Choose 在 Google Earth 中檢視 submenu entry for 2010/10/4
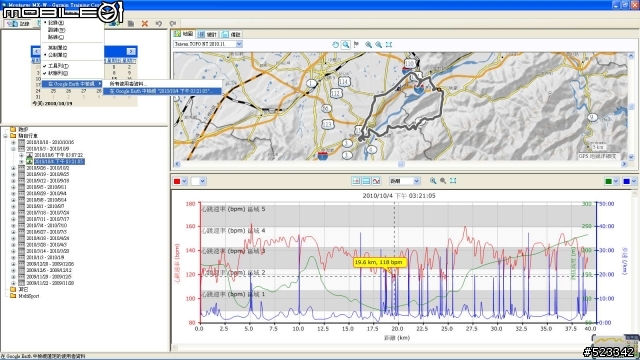 pyautogui.click(x=162, y=91)
